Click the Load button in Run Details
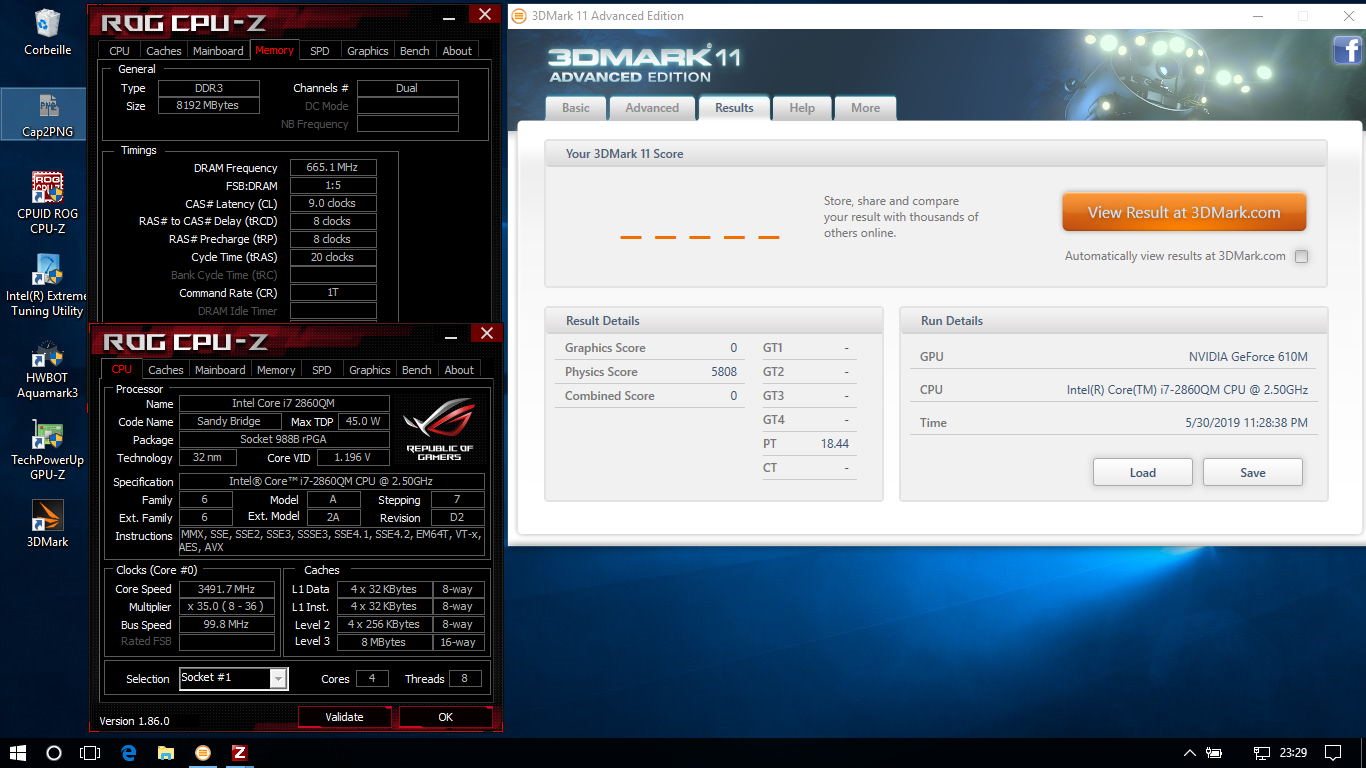Image resolution: width=1366 pixels, height=768 pixels. (1143, 473)
